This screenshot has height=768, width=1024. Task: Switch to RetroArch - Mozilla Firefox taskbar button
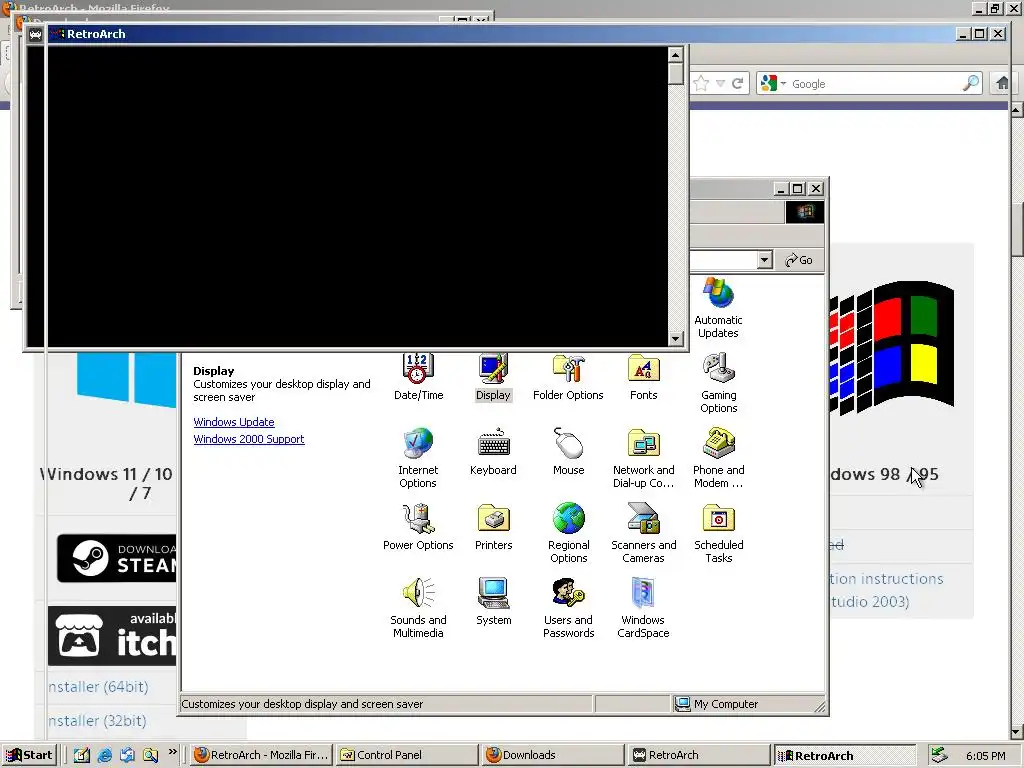(x=261, y=755)
